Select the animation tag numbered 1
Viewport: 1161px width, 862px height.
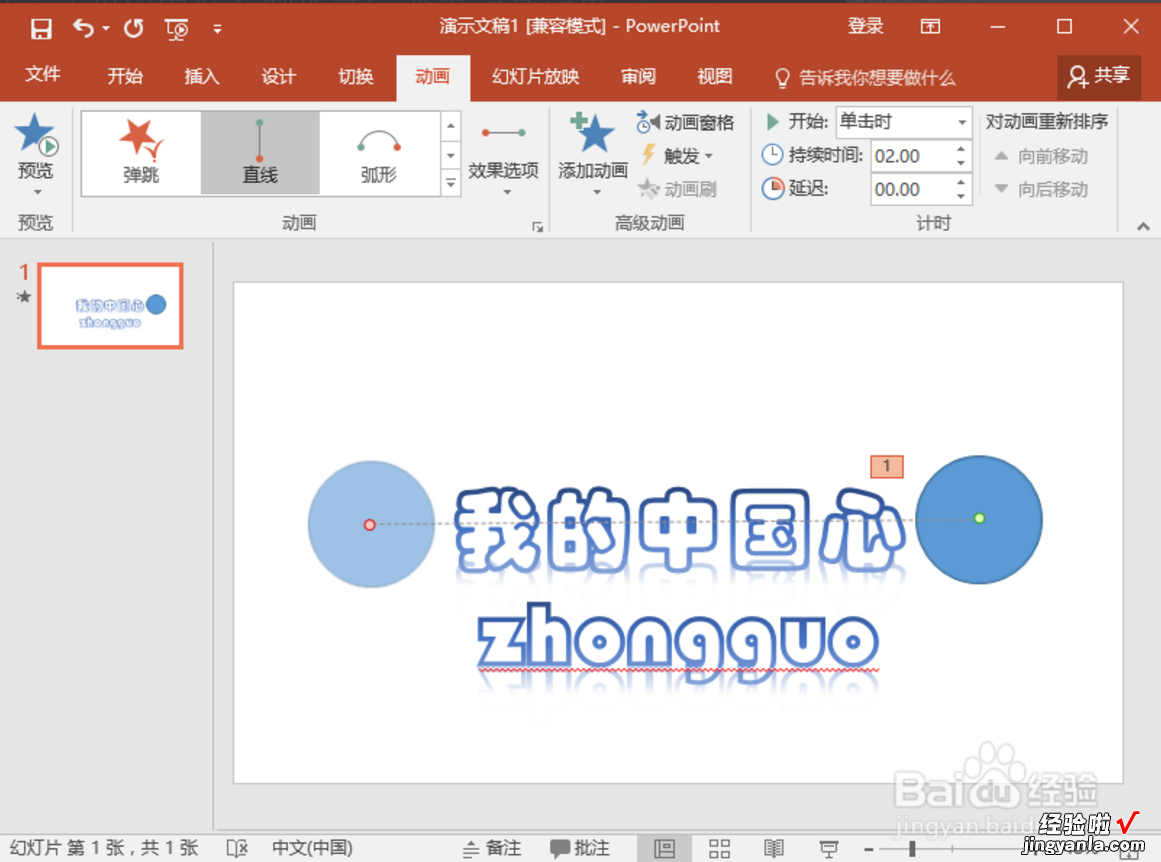tap(886, 467)
